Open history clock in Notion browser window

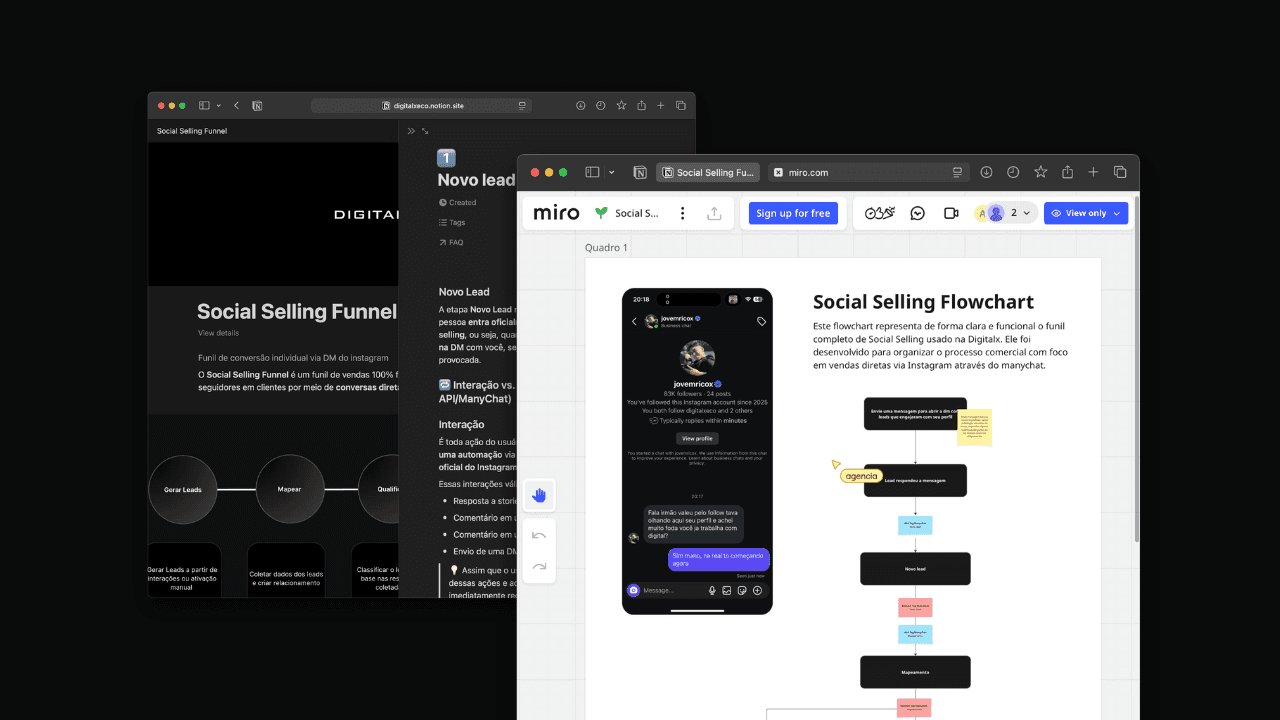600,105
